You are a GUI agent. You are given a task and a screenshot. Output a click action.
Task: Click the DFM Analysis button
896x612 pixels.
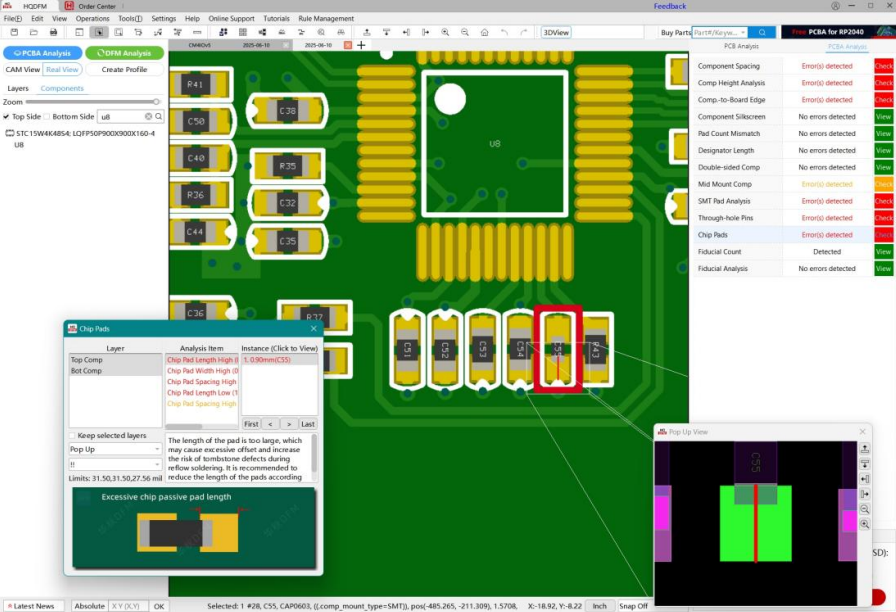[x=124, y=53]
